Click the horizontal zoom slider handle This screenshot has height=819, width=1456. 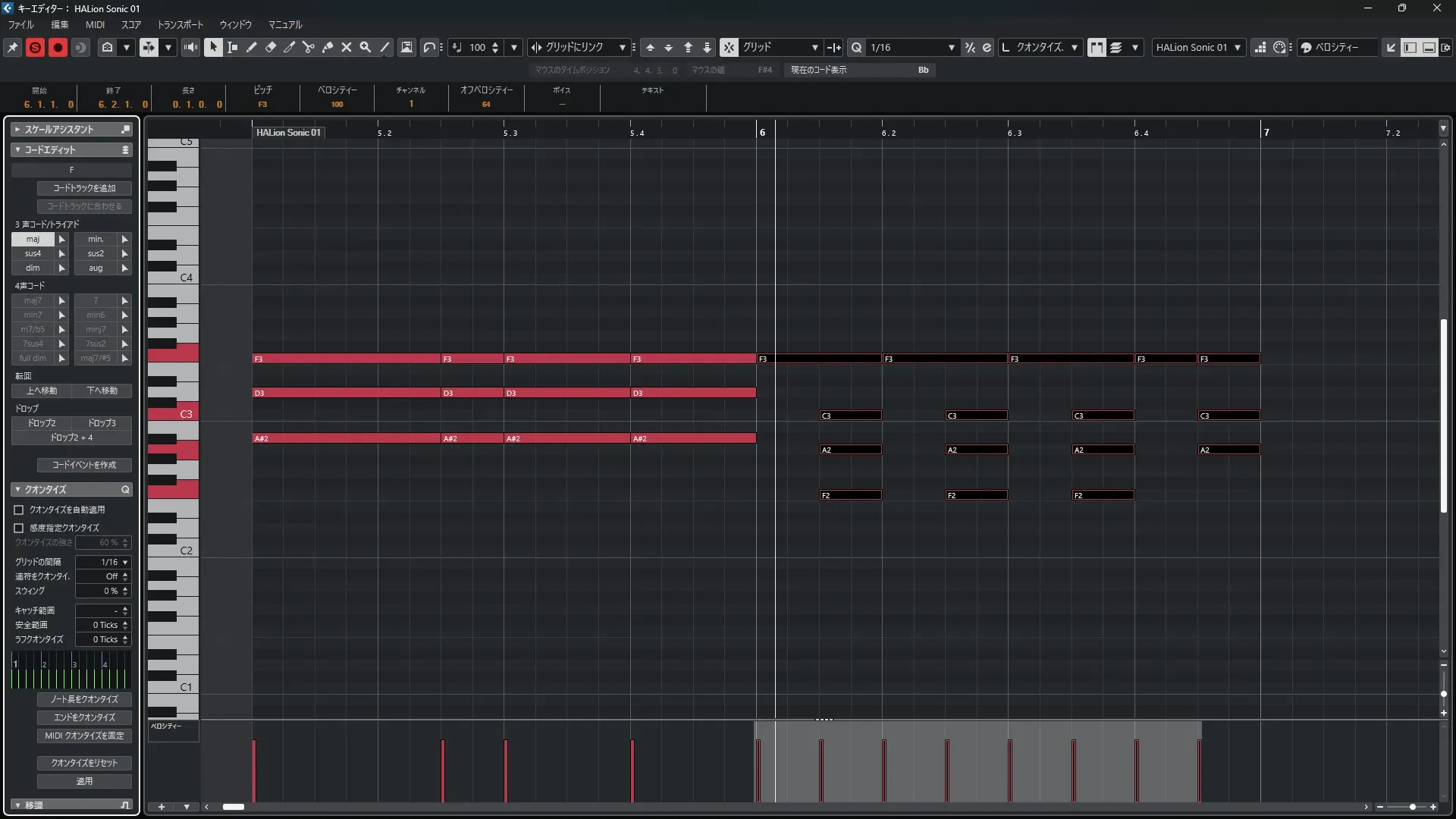pos(1412,807)
